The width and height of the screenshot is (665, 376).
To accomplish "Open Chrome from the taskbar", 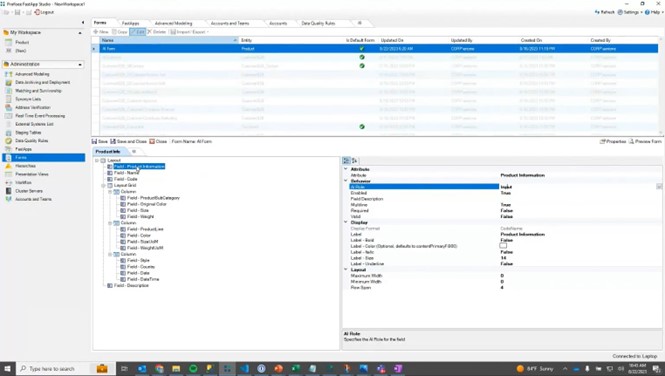I will coord(159,369).
